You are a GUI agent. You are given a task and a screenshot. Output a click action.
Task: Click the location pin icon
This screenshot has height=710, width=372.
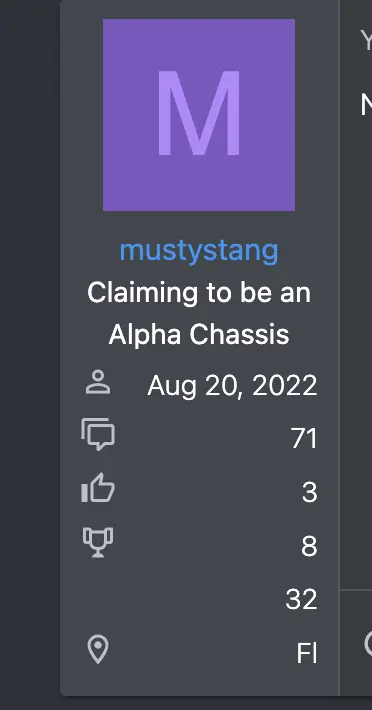click(98, 650)
